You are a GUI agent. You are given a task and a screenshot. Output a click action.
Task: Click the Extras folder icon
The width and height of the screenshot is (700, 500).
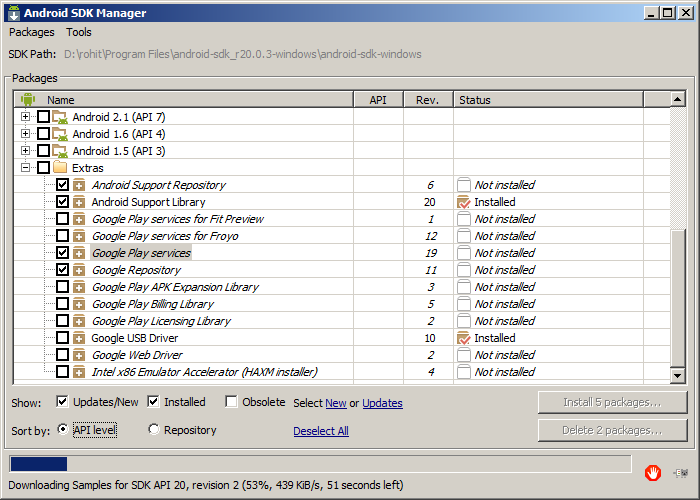point(60,167)
